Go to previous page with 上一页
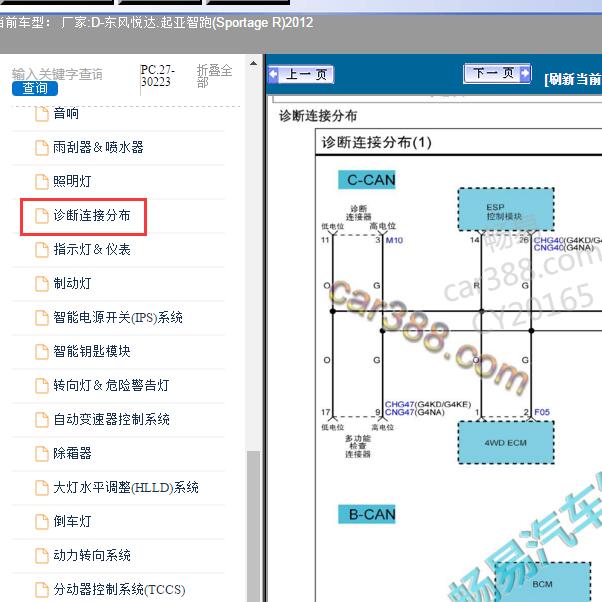Viewport: 602px width, 602px height. [x=301, y=74]
